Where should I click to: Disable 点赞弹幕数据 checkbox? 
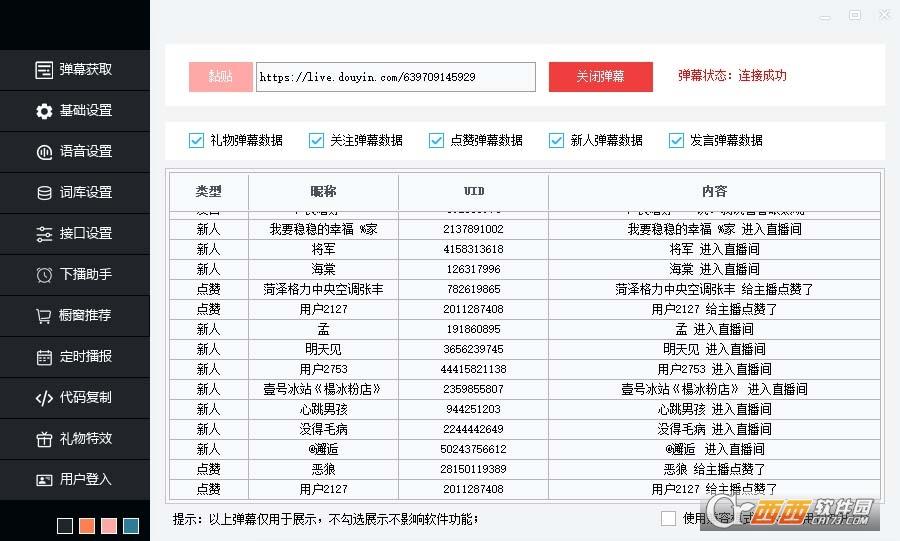coord(436,141)
